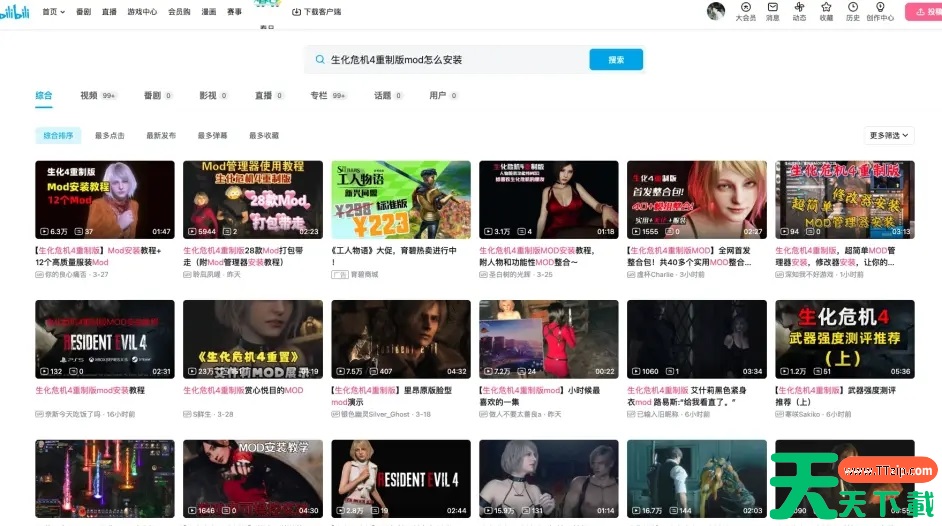Expand the 更多筛选 filter dropdown
Screen dimensions: 942x526
[889, 135]
